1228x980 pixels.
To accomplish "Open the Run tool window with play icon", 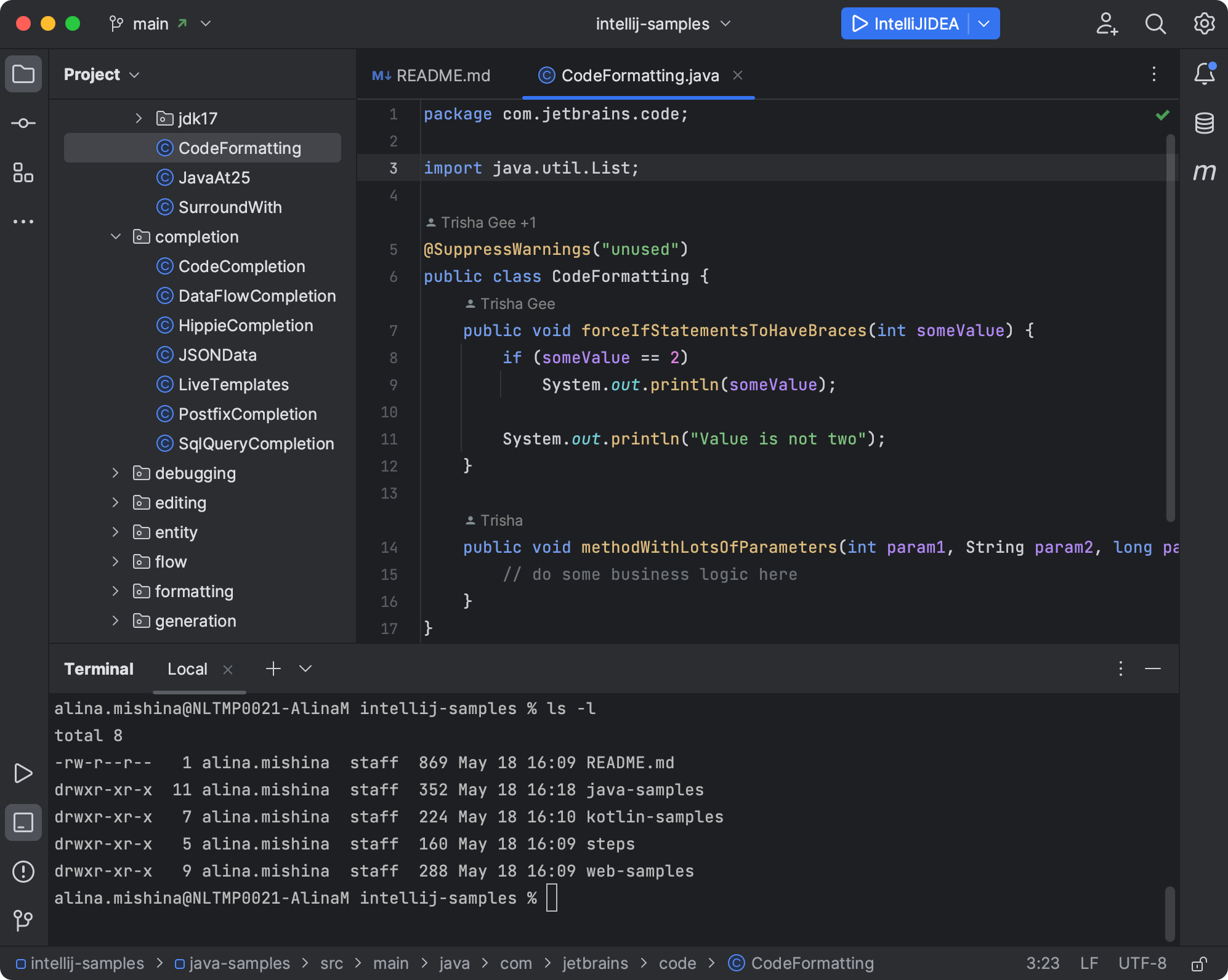I will [x=23, y=773].
